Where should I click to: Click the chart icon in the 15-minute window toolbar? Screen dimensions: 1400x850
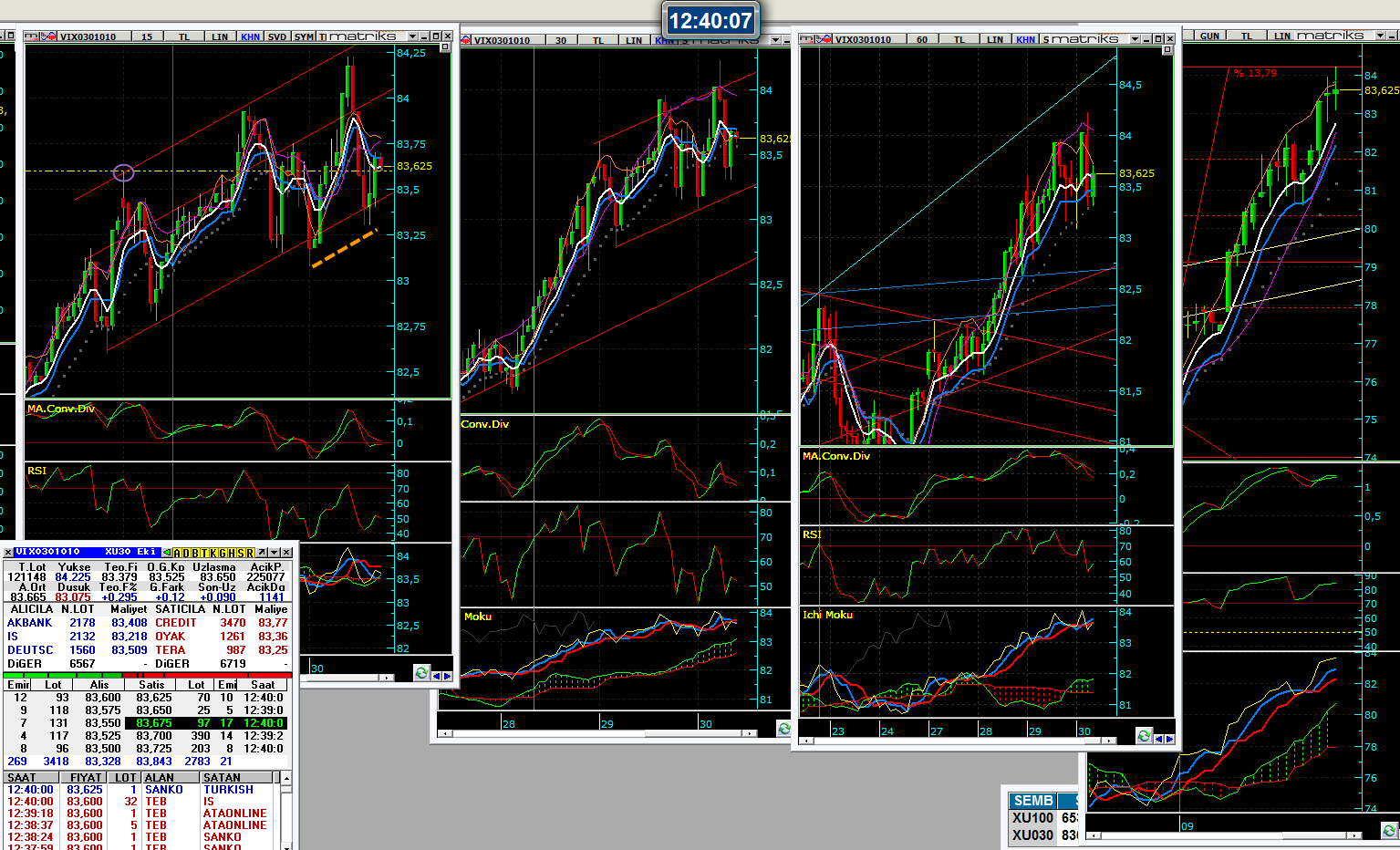(31, 36)
